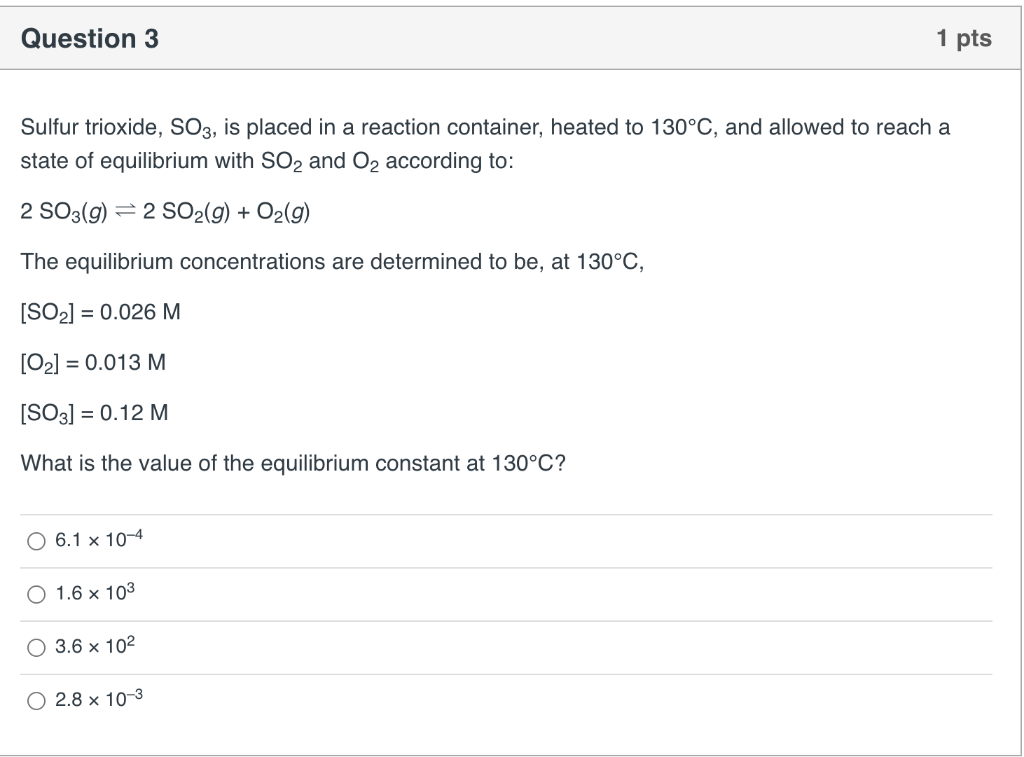Click the answer label text 6.1 × 10⁻⁴
Screen dimensions: 1024x757
coord(99,540)
